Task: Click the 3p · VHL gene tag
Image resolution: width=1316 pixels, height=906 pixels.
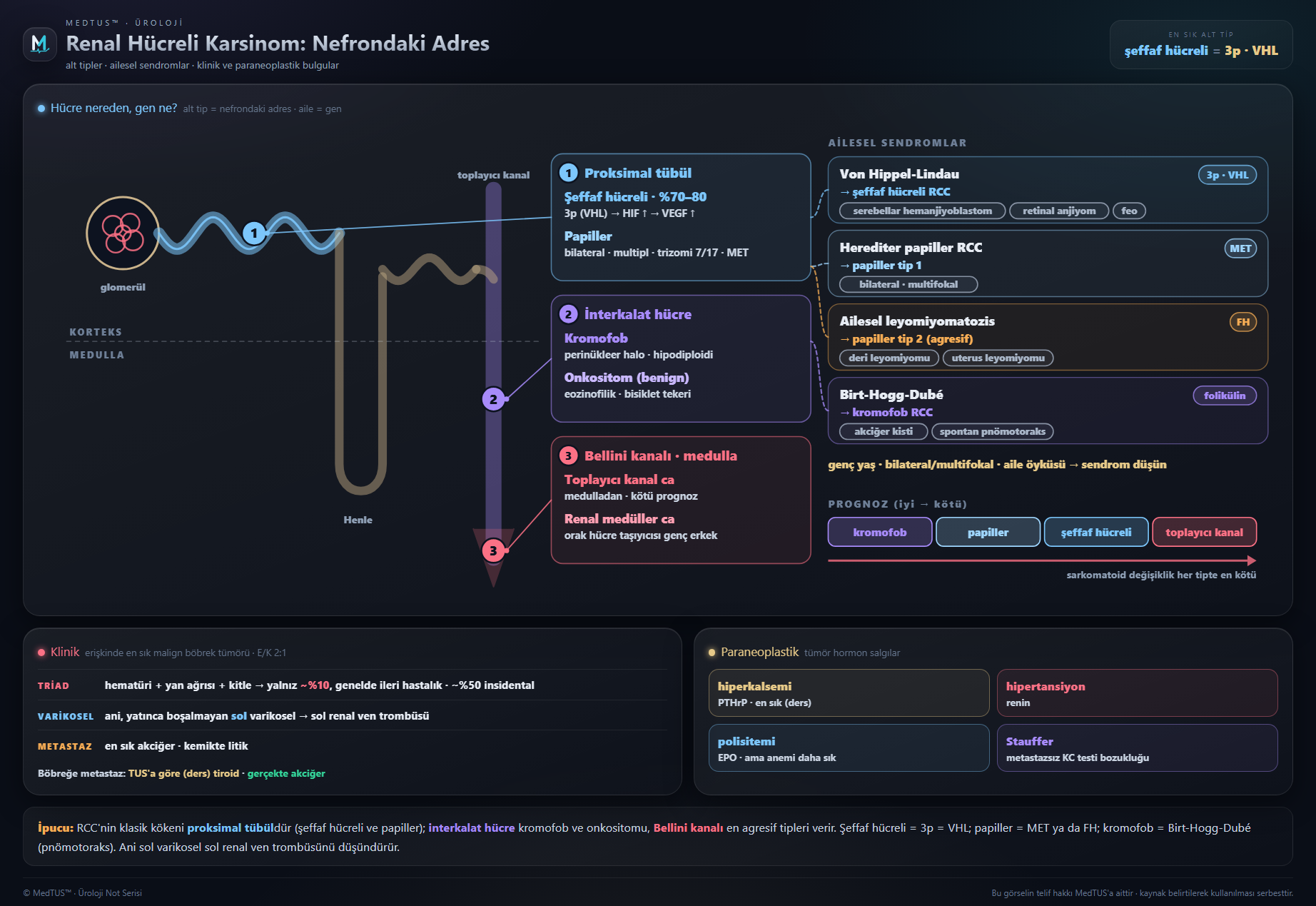Action: click(x=1228, y=175)
